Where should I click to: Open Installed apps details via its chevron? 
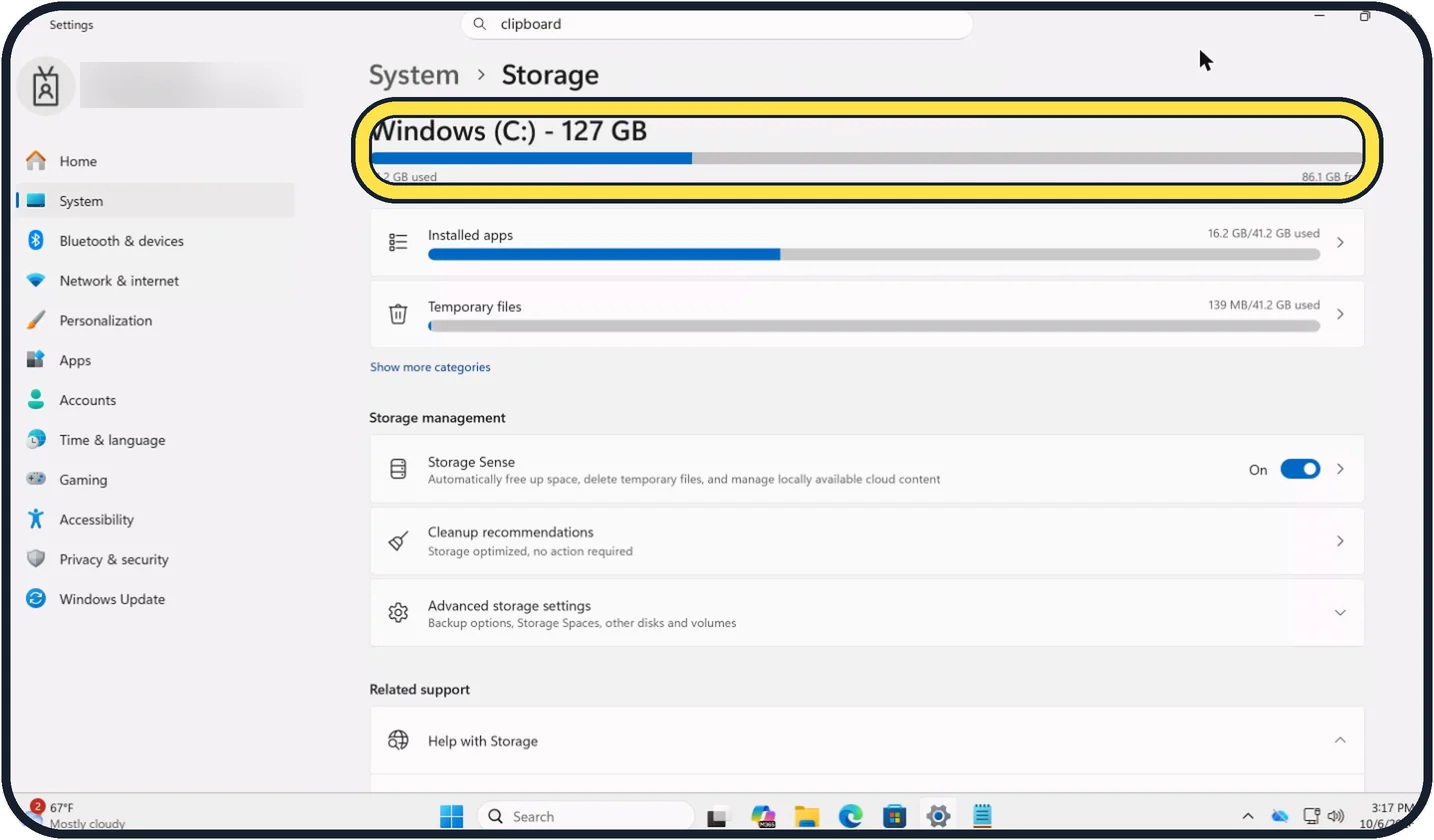1340,242
